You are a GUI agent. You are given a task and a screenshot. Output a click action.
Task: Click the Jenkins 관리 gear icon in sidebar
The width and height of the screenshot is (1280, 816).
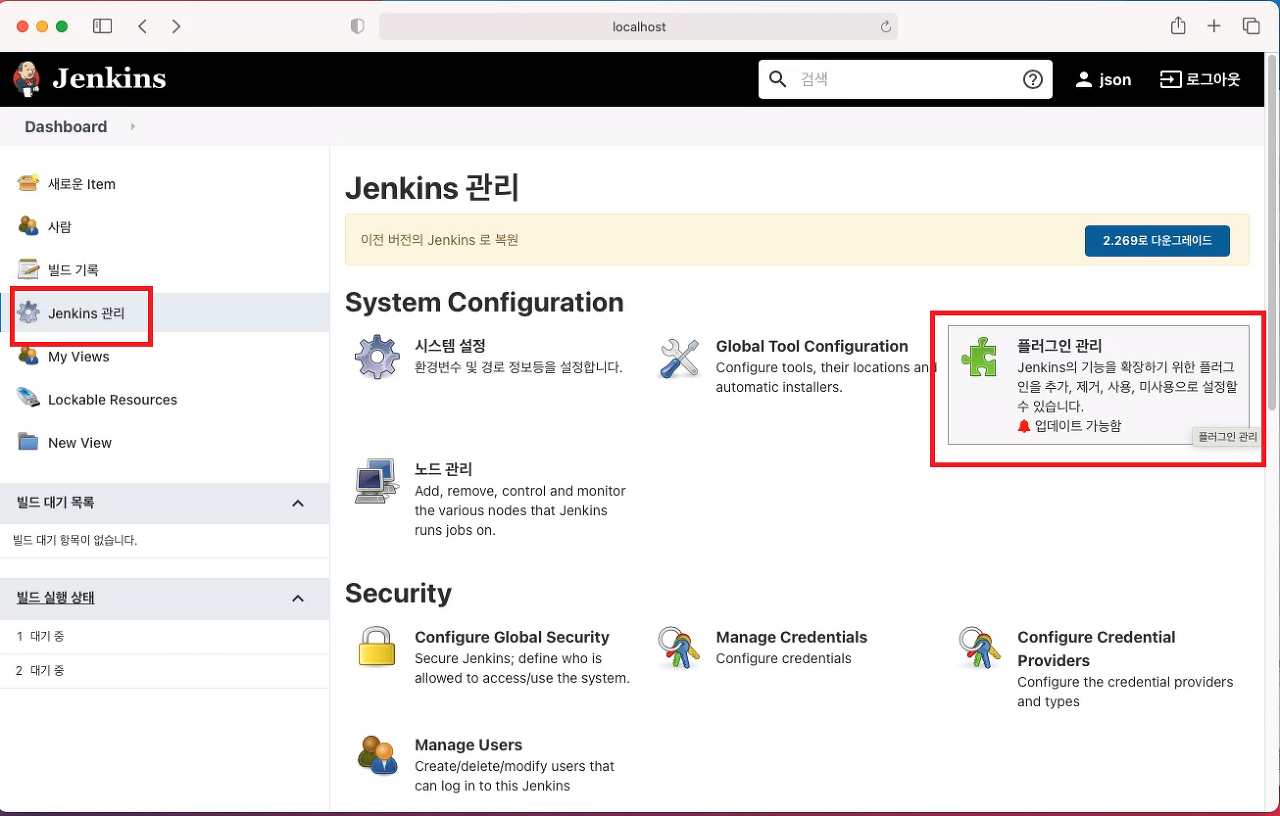28,313
